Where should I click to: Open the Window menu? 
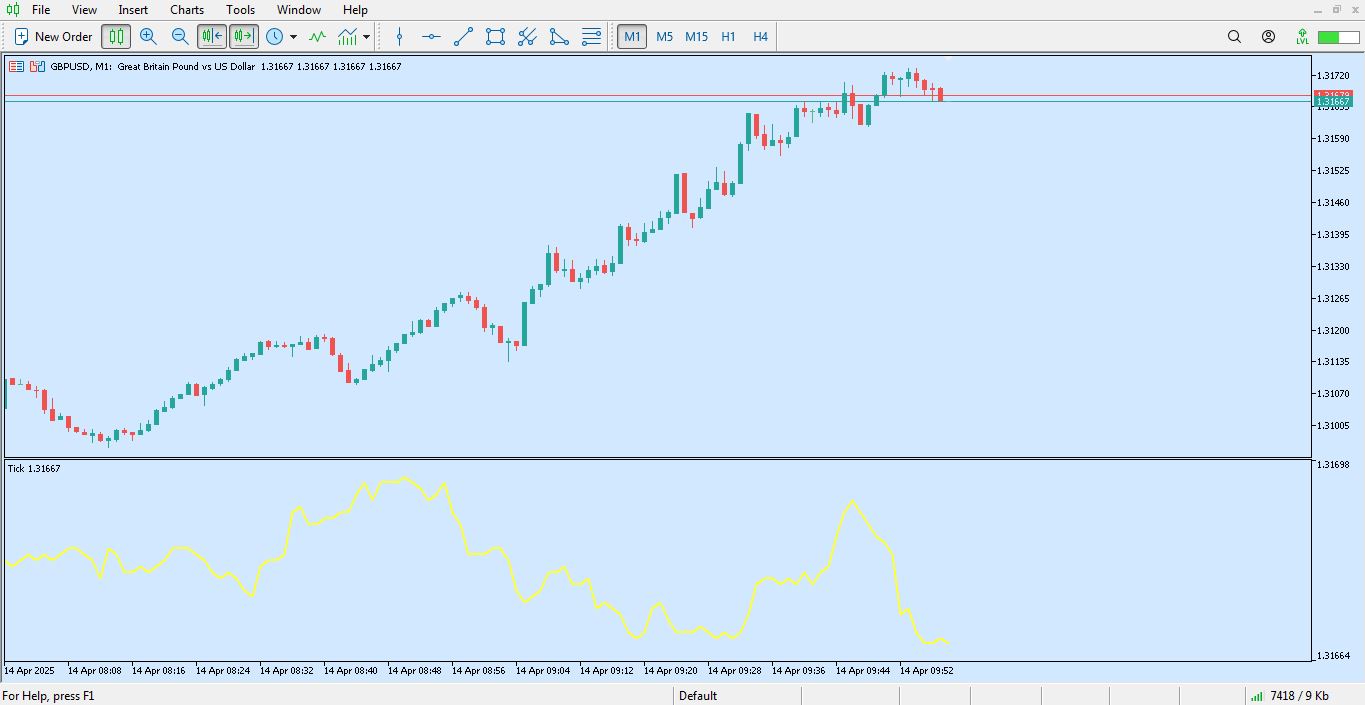click(299, 10)
